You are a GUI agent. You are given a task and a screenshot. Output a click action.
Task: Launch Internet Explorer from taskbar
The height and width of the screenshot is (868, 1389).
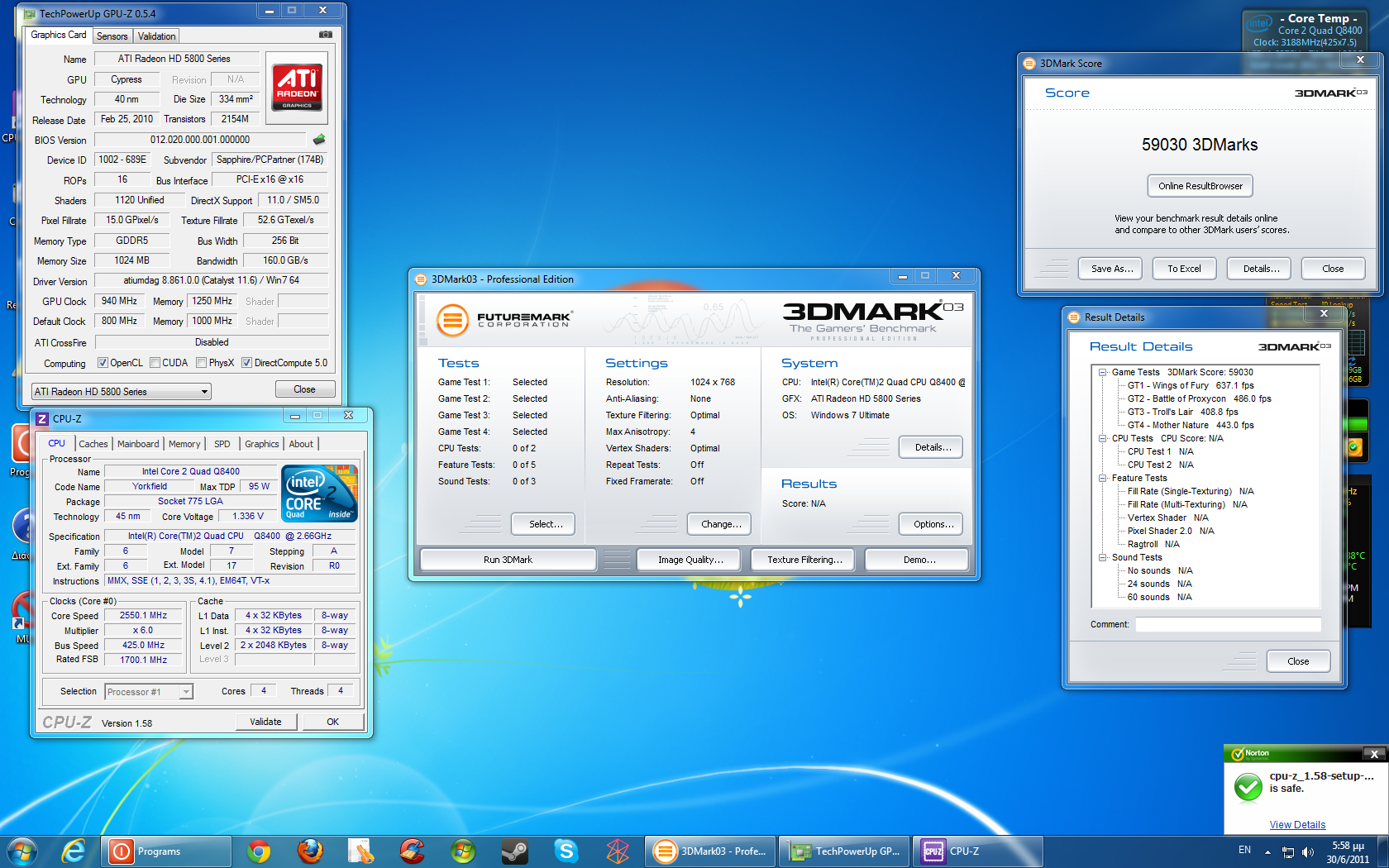[x=74, y=851]
